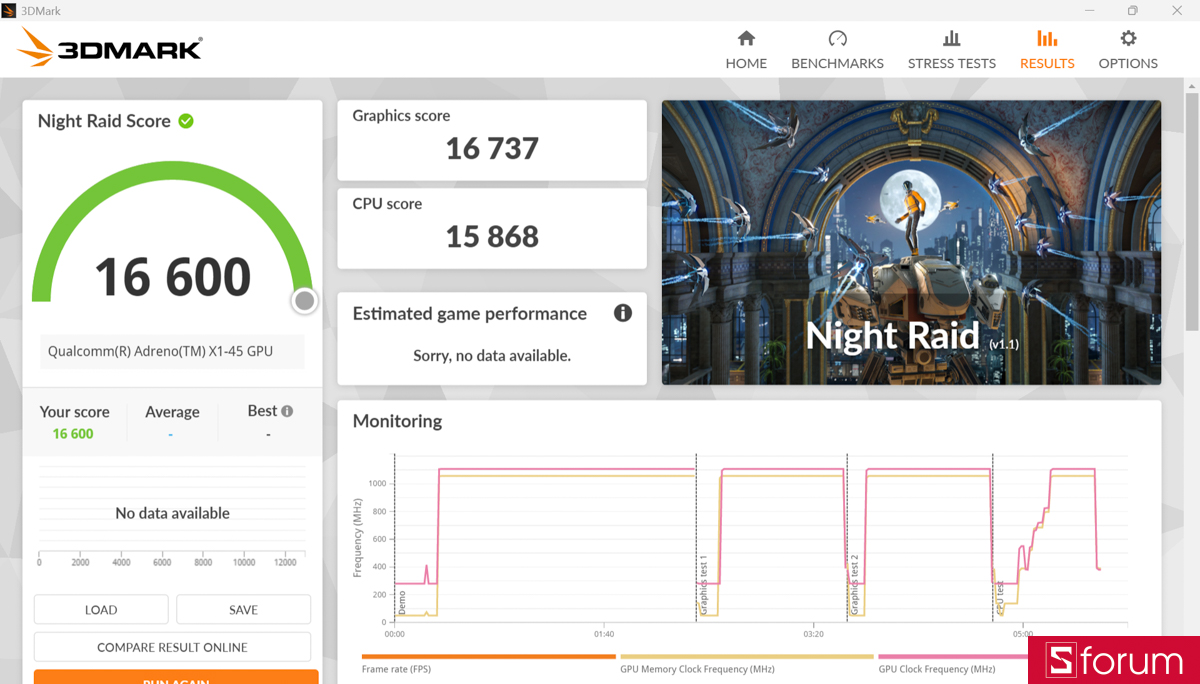This screenshot has height=684, width=1200.
Task: Open the Home screen
Action: [x=746, y=48]
